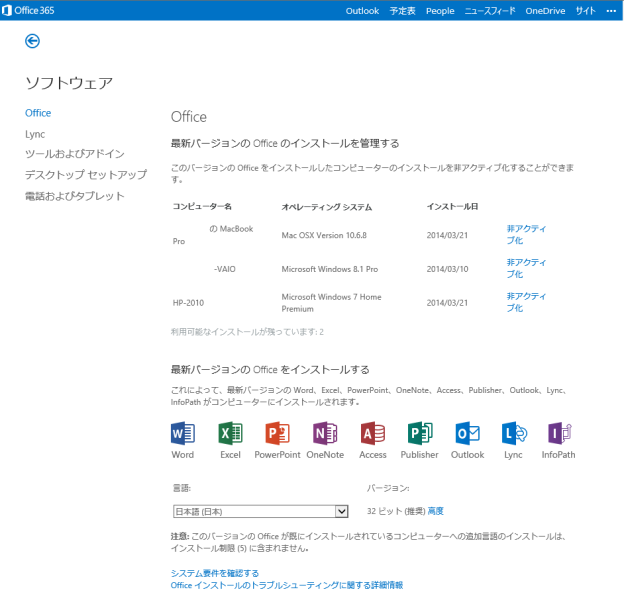Open サイト in the top navigation bar
Screen dimensions: 624x608
pos(586,11)
